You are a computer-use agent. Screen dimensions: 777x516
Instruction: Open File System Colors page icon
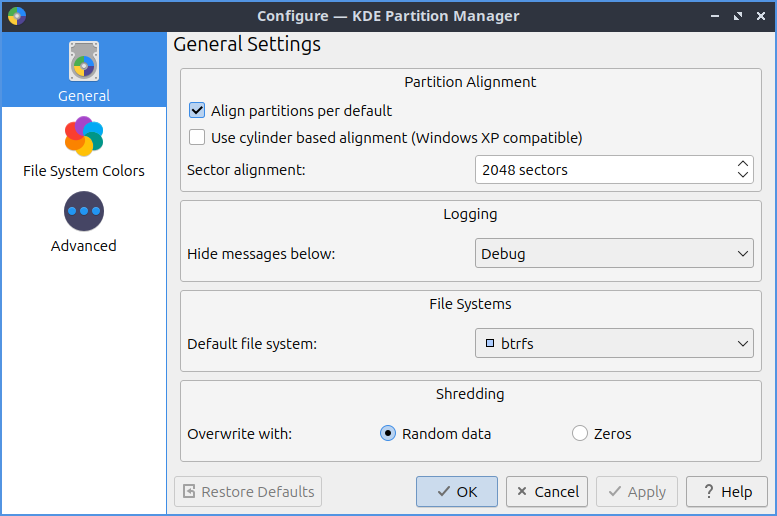84,136
